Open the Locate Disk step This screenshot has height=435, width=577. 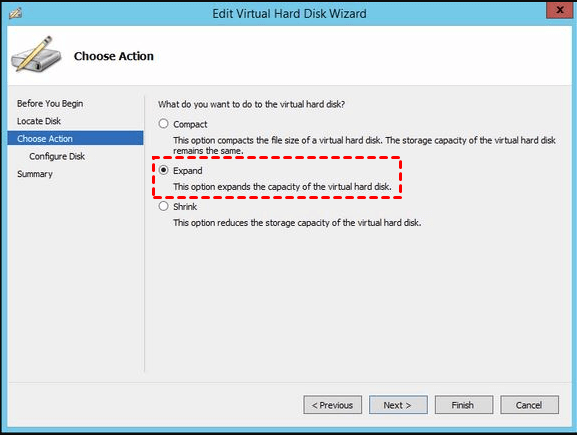(39, 121)
